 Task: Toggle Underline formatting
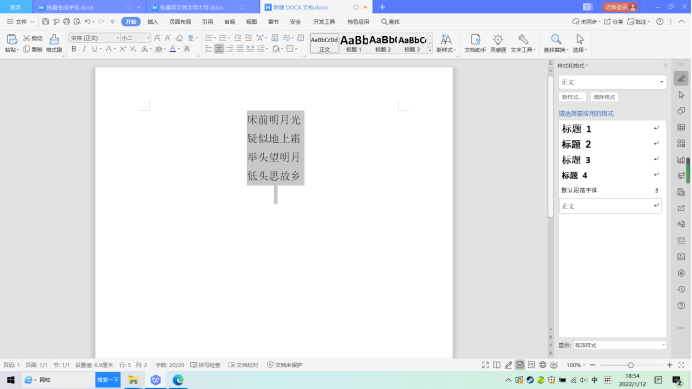point(94,49)
